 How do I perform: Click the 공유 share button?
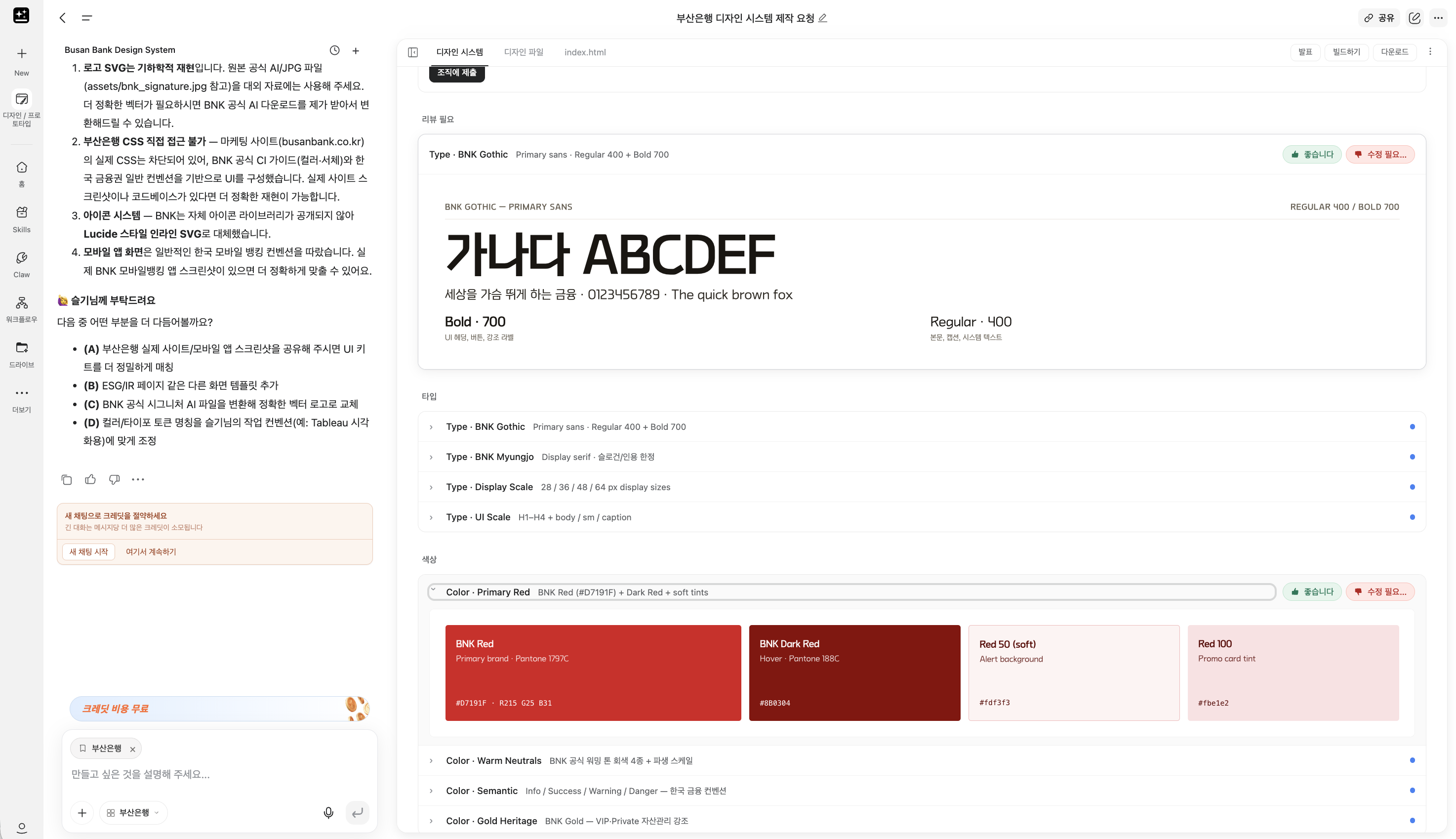point(1379,18)
